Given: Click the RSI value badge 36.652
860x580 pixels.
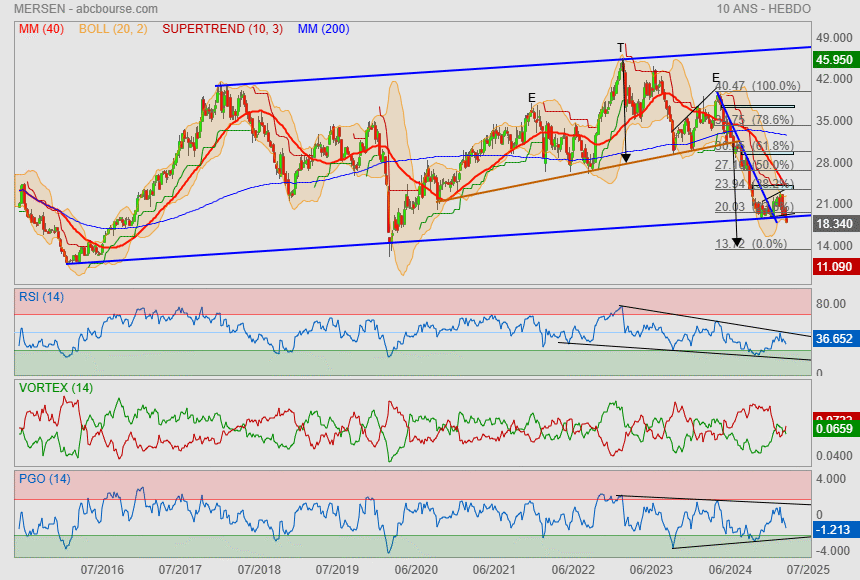Looking at the screenshot, I should [833, 339].
